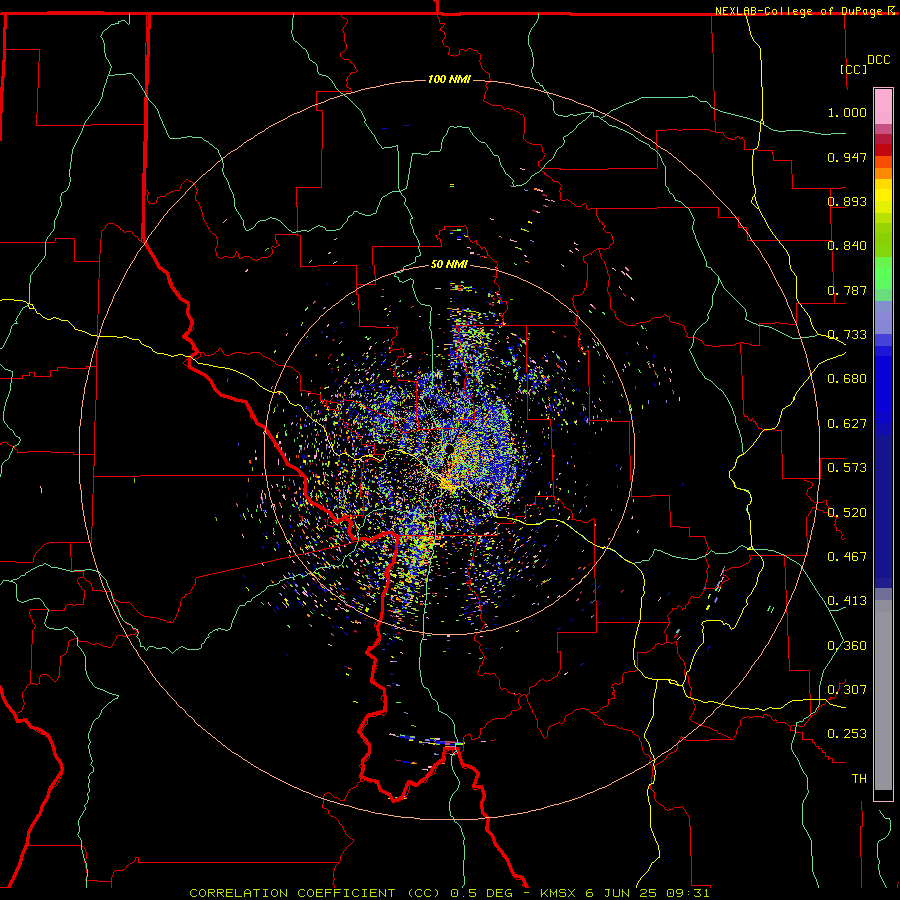Viewport: 900px width, 900px height.
Task: Click the 0.413 legend value
Action: (x=847, y=601)
